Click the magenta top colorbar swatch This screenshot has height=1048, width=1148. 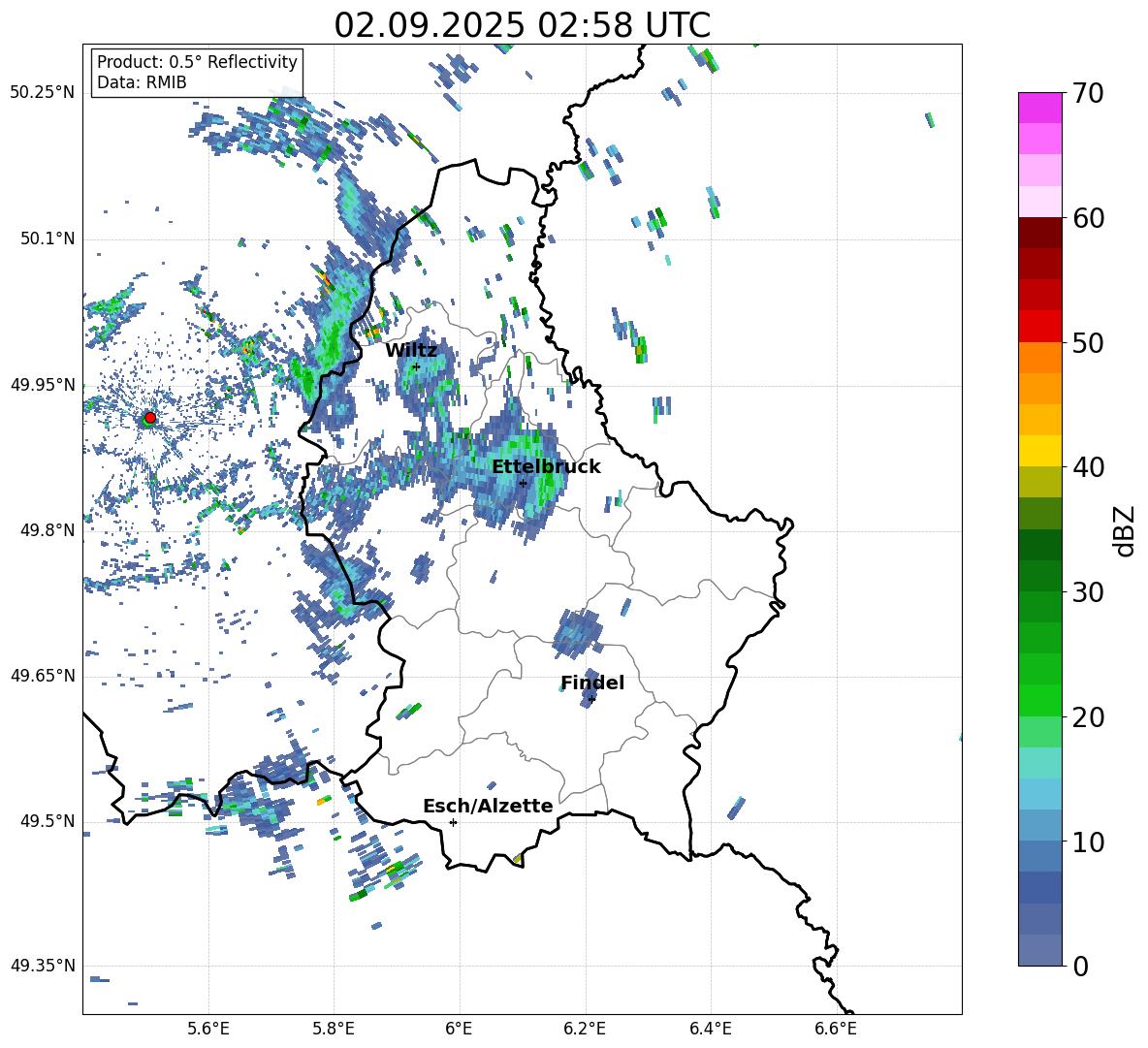1039,108
